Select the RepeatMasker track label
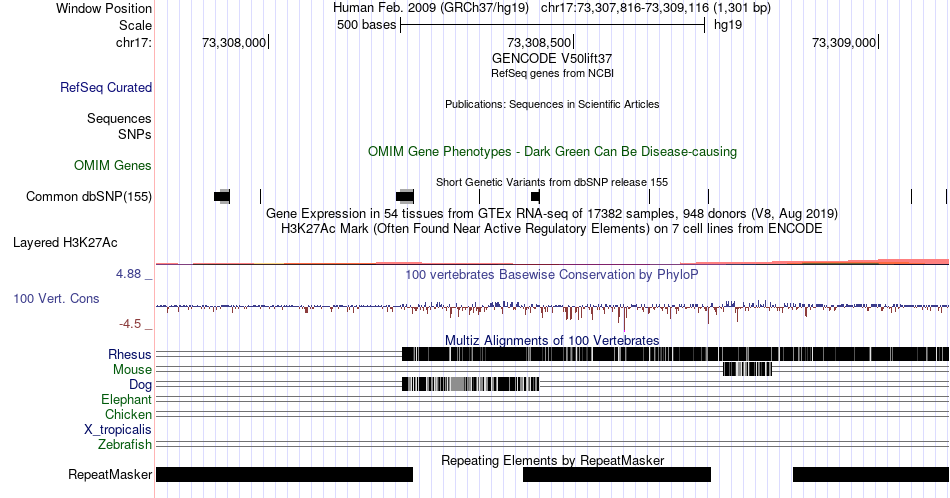 click(x=110, y=474)
